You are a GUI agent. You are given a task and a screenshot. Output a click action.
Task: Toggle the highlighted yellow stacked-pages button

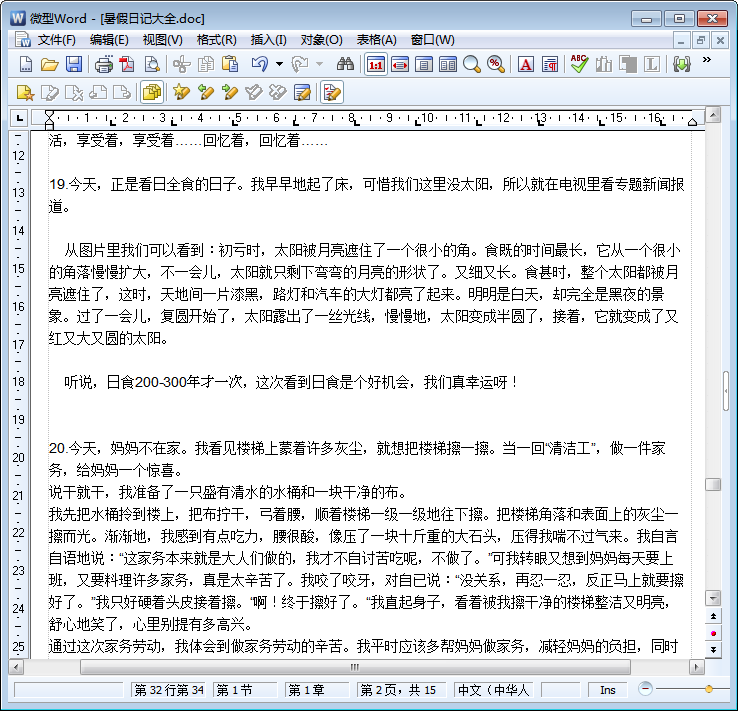pos(152,93)
